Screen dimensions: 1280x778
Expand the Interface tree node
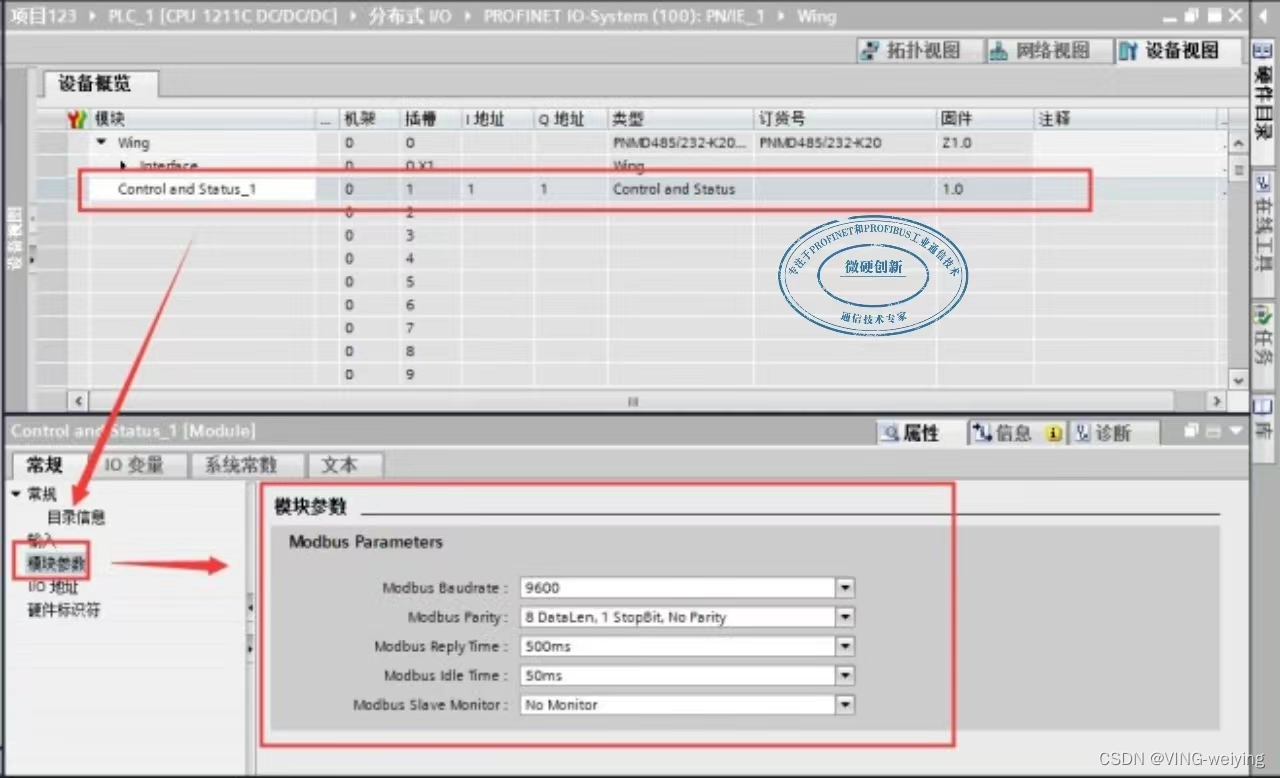tap(124, 165)
